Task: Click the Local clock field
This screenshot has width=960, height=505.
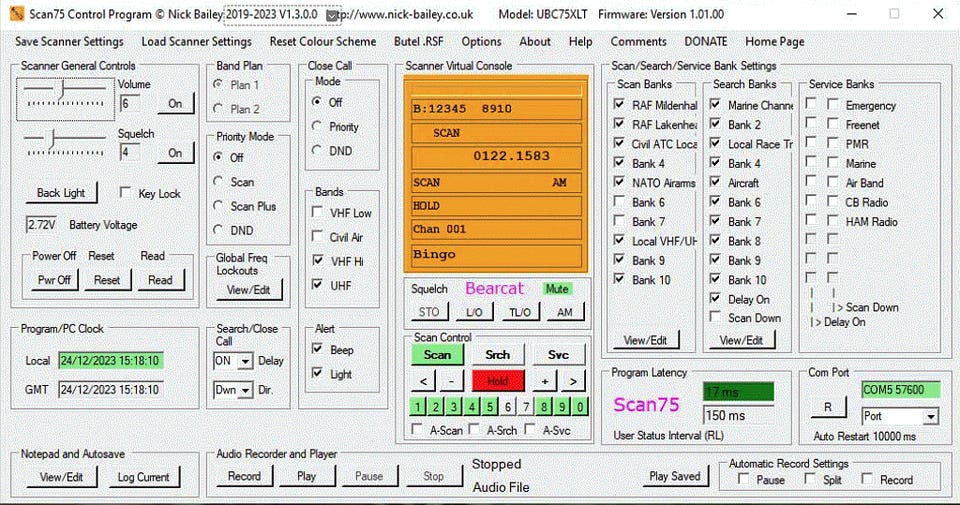Action: pyautogui.click(x=111, y=361)
